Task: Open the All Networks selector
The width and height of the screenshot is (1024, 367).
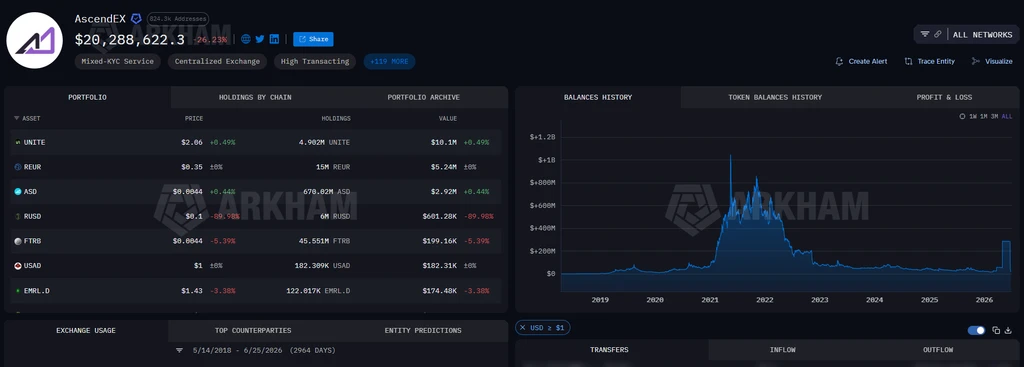Action: tap(982, 35)
